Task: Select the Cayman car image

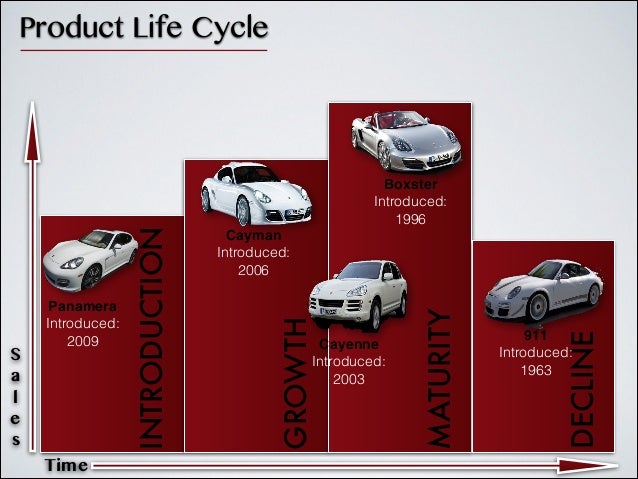Action: pyautogui.click(x=257, y=194)
